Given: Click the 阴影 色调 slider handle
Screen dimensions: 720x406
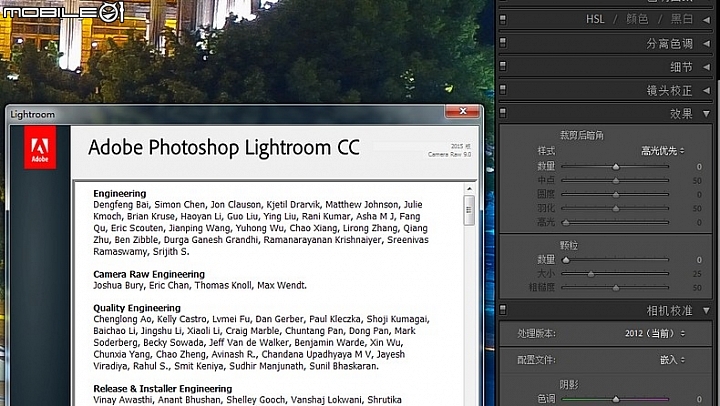Looking at the screenshot, I should pos(616,399).
